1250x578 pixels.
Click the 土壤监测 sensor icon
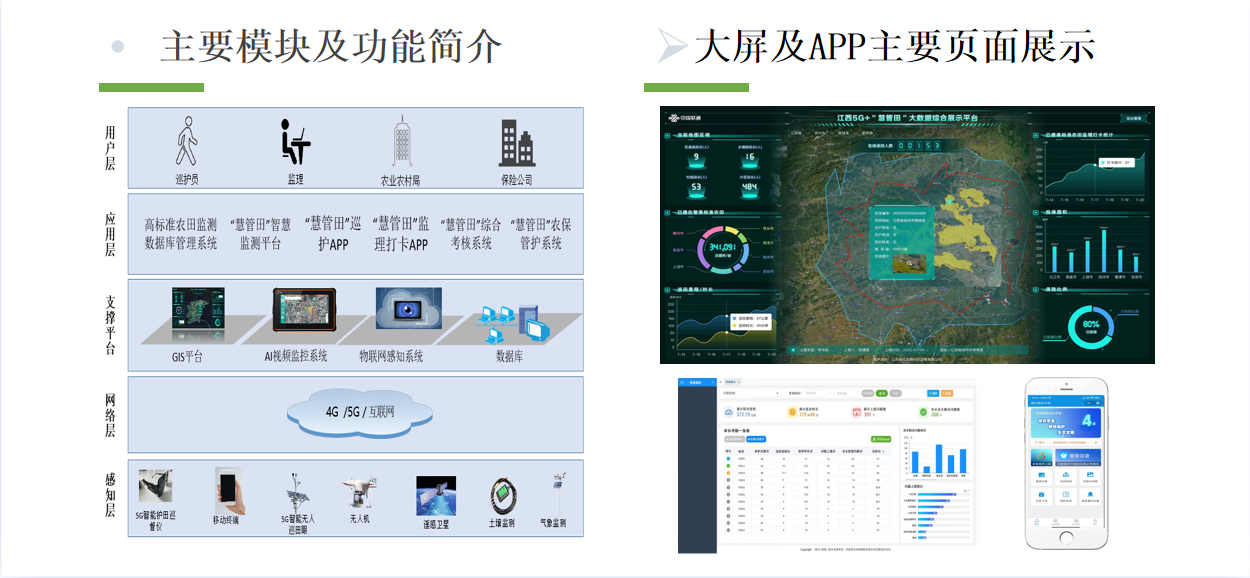502,496
